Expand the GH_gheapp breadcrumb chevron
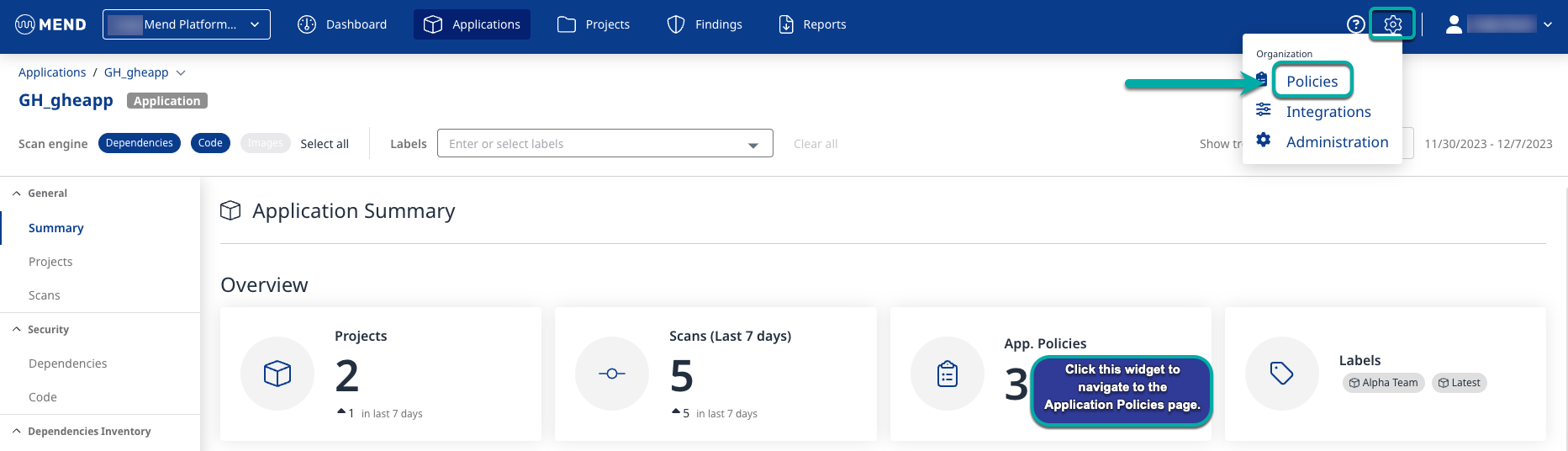The height and width of the screenshot is (451, 1568). pyautogui.click(x=181, y=73)
